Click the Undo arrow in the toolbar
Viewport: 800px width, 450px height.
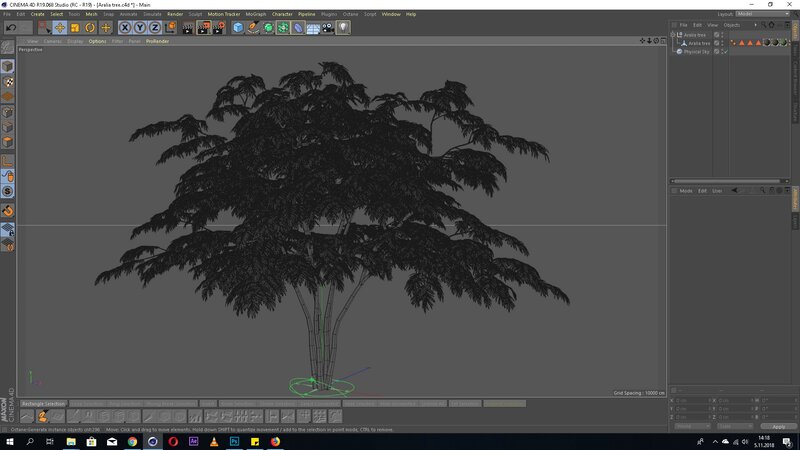(10, 28)
